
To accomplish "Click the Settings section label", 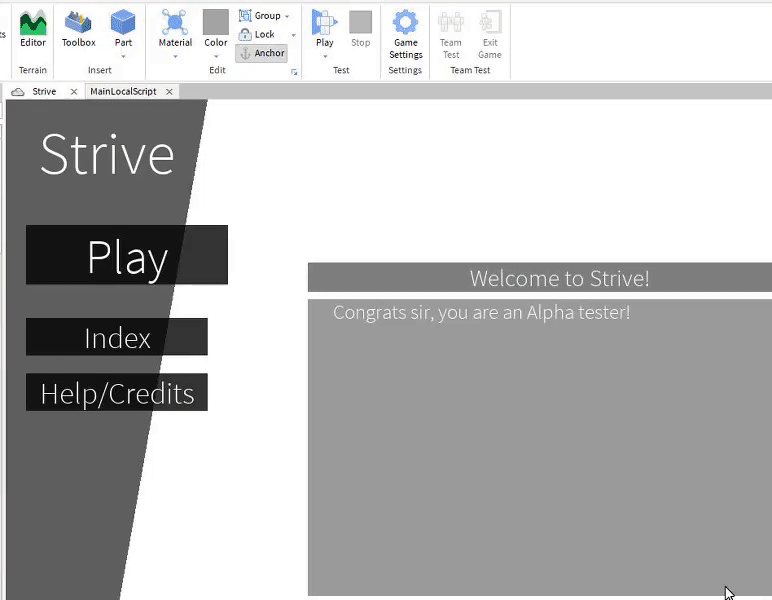I will tap(405, 70).
